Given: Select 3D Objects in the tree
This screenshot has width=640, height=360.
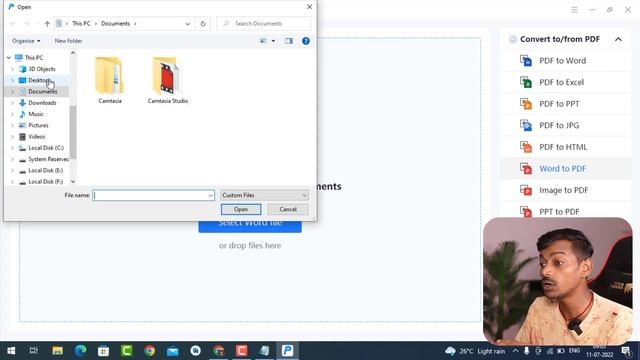Looking at the screenshot, I should (x=42, y=69).
